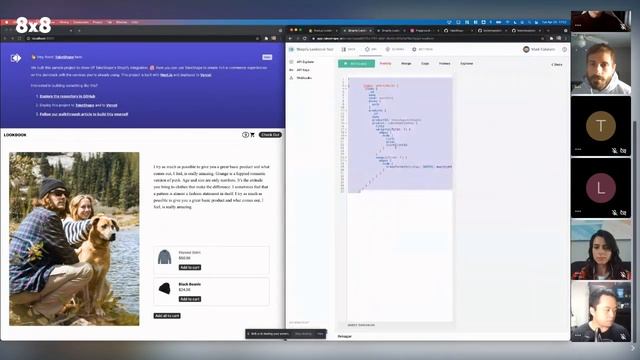Open the shopping cart icon
Viewport: 640px width, 360px height.
(252, 135)
